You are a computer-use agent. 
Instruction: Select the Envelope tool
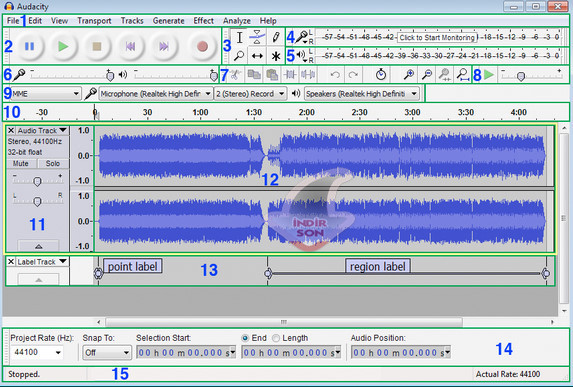[x=257, y=37]
